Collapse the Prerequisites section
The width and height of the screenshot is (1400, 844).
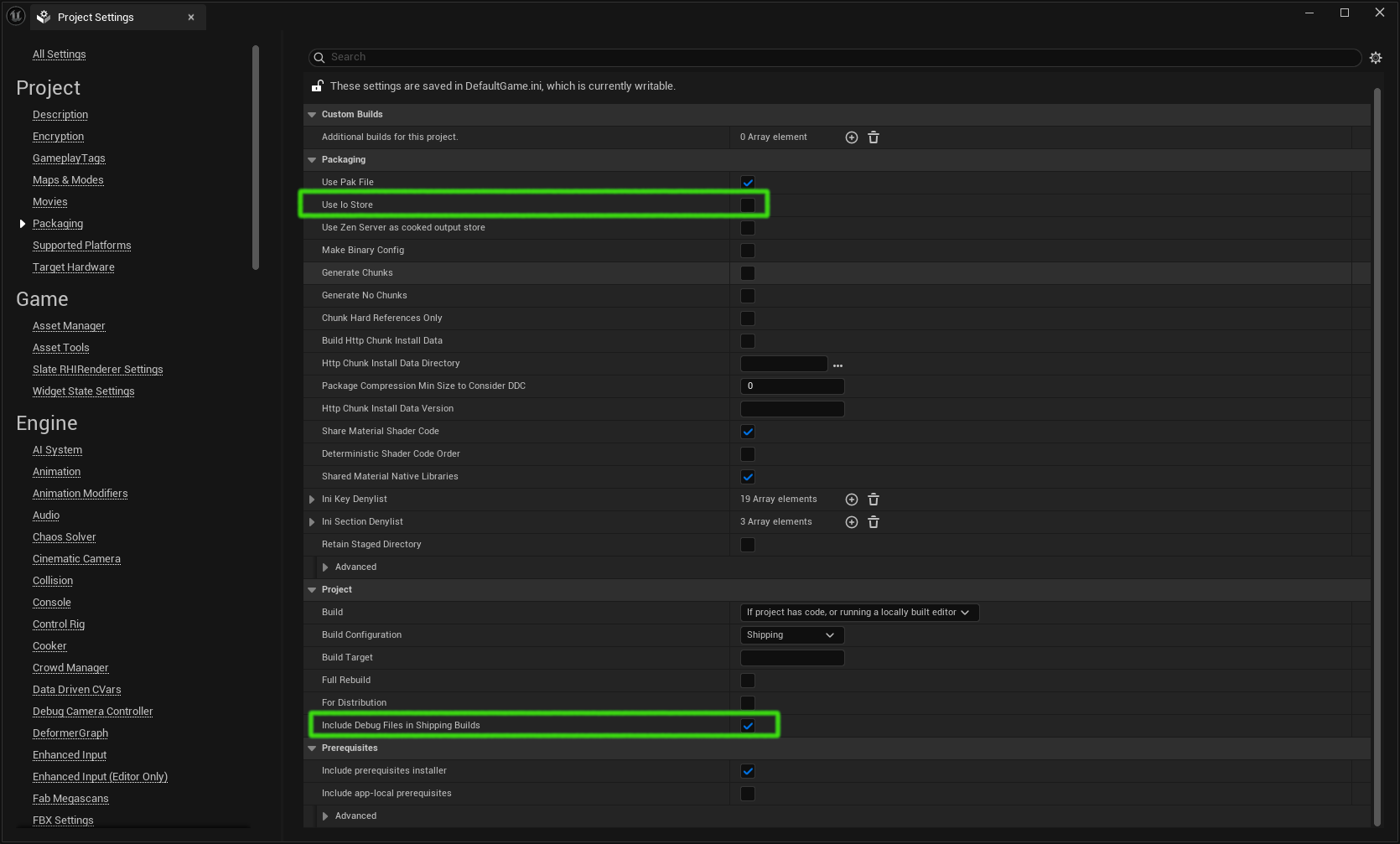312,748
